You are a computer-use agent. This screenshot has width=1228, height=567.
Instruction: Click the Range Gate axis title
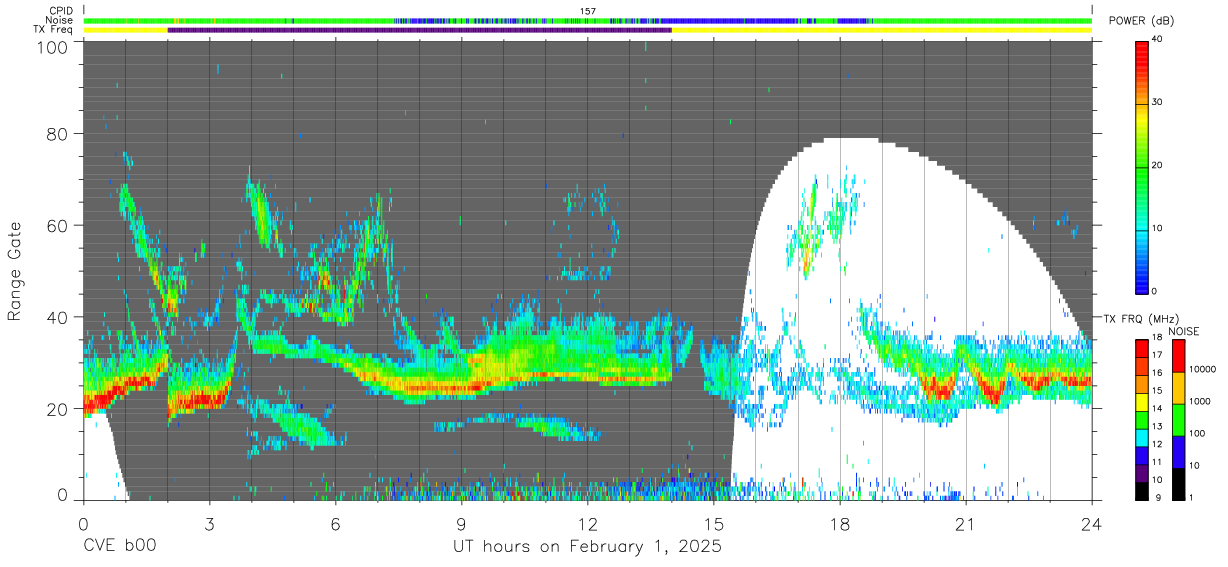click(15, 270)
